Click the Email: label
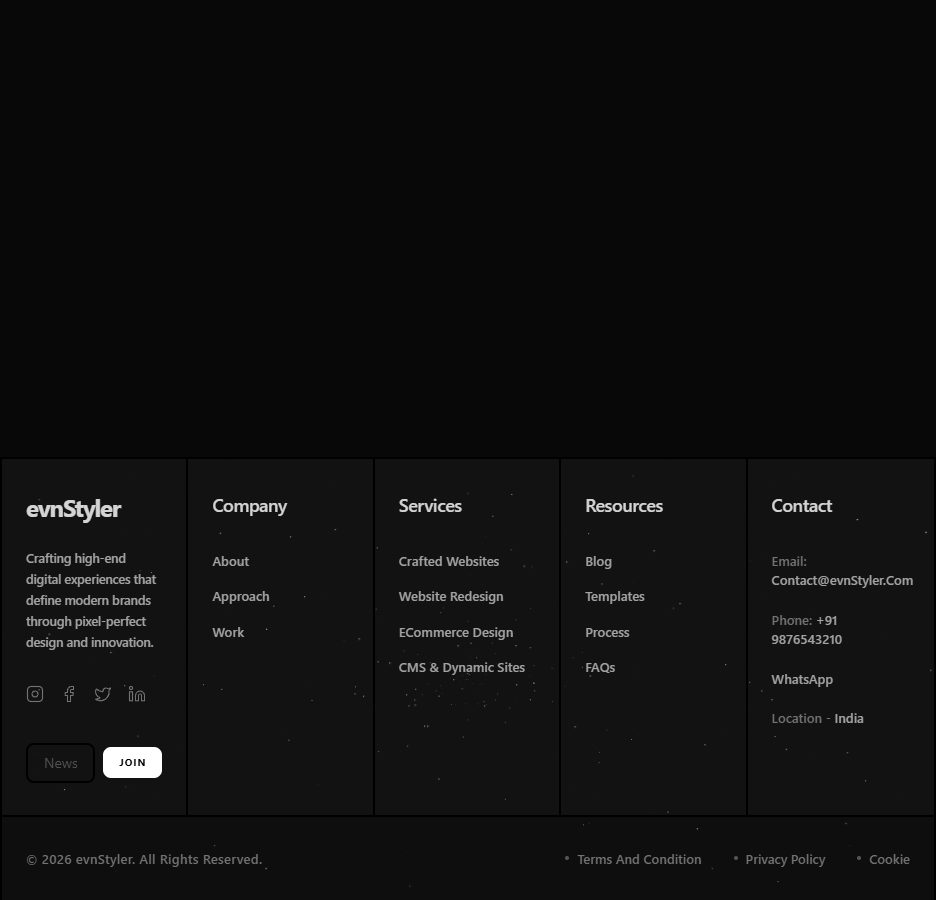936x900 pixels. pyautogui.click(x=789, y=562)
